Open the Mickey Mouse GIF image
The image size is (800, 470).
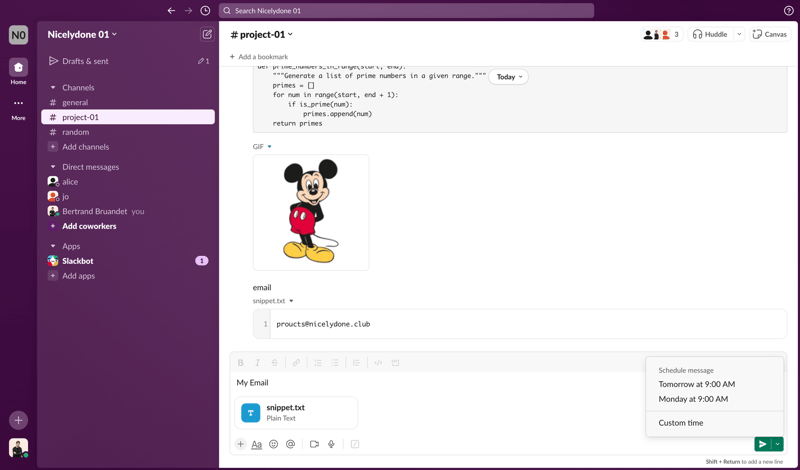pos(311,212)
